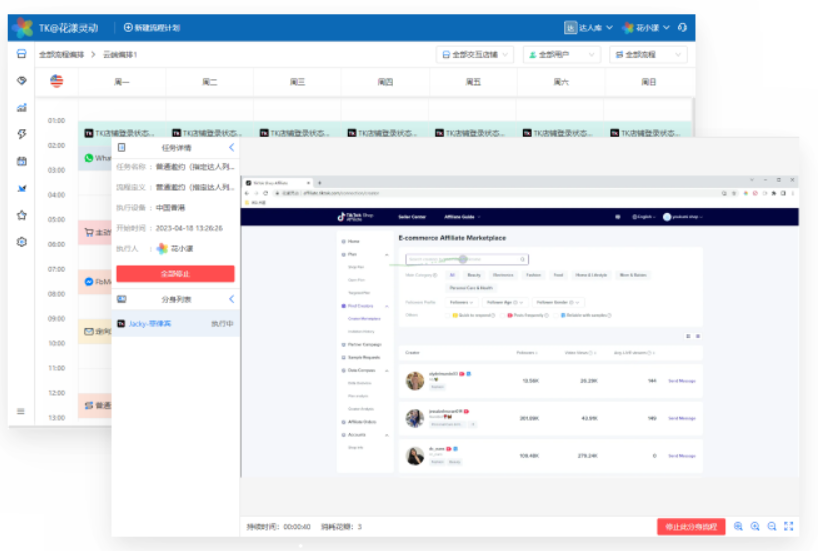The height and width of the screenshot is (551, 818).
Task: Open the English language dropdown
Action: pyautogui.click(x=642, y=217)
